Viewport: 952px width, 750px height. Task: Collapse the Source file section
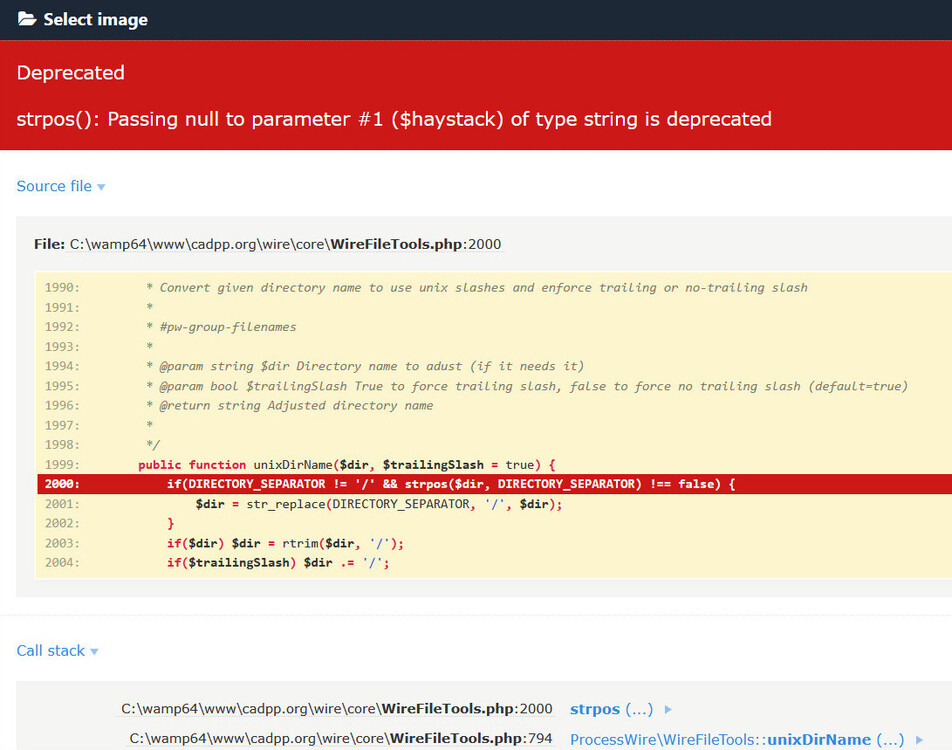pos(61,186)
